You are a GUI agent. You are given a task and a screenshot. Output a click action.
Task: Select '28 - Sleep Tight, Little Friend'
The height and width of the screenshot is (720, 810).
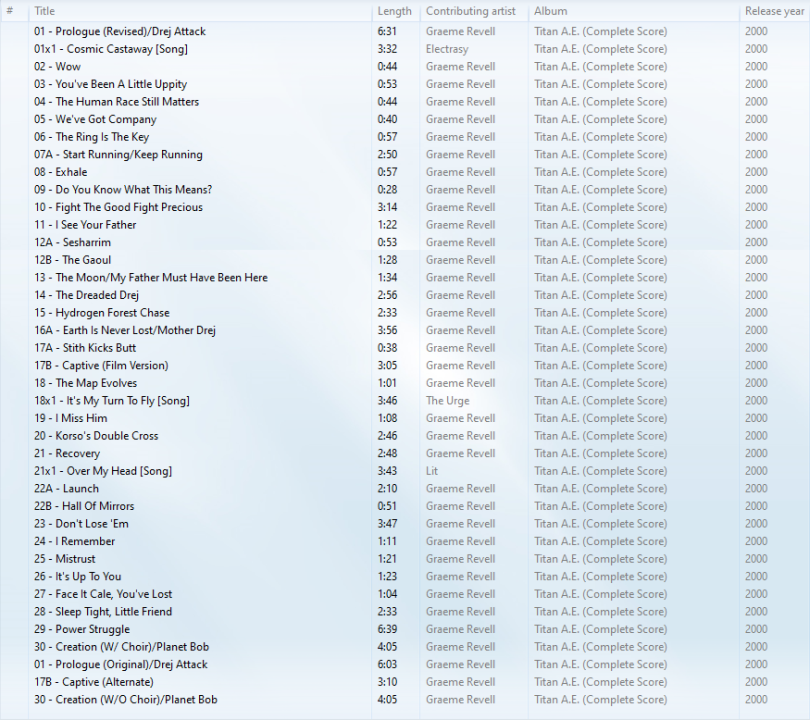click(103, 611)
